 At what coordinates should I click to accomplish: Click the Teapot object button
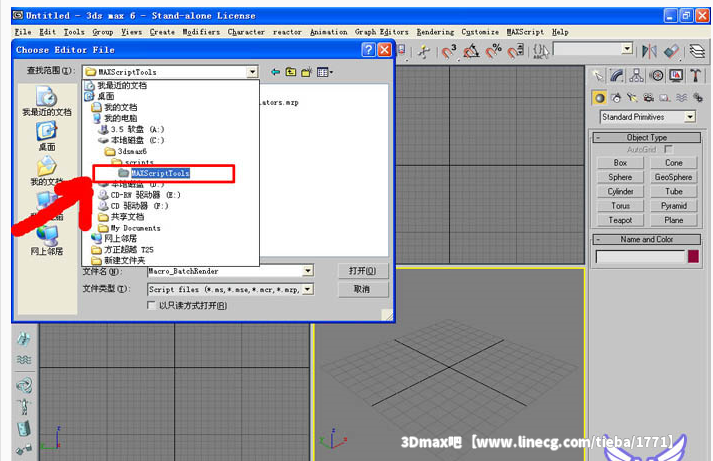[x=620, y=220]
